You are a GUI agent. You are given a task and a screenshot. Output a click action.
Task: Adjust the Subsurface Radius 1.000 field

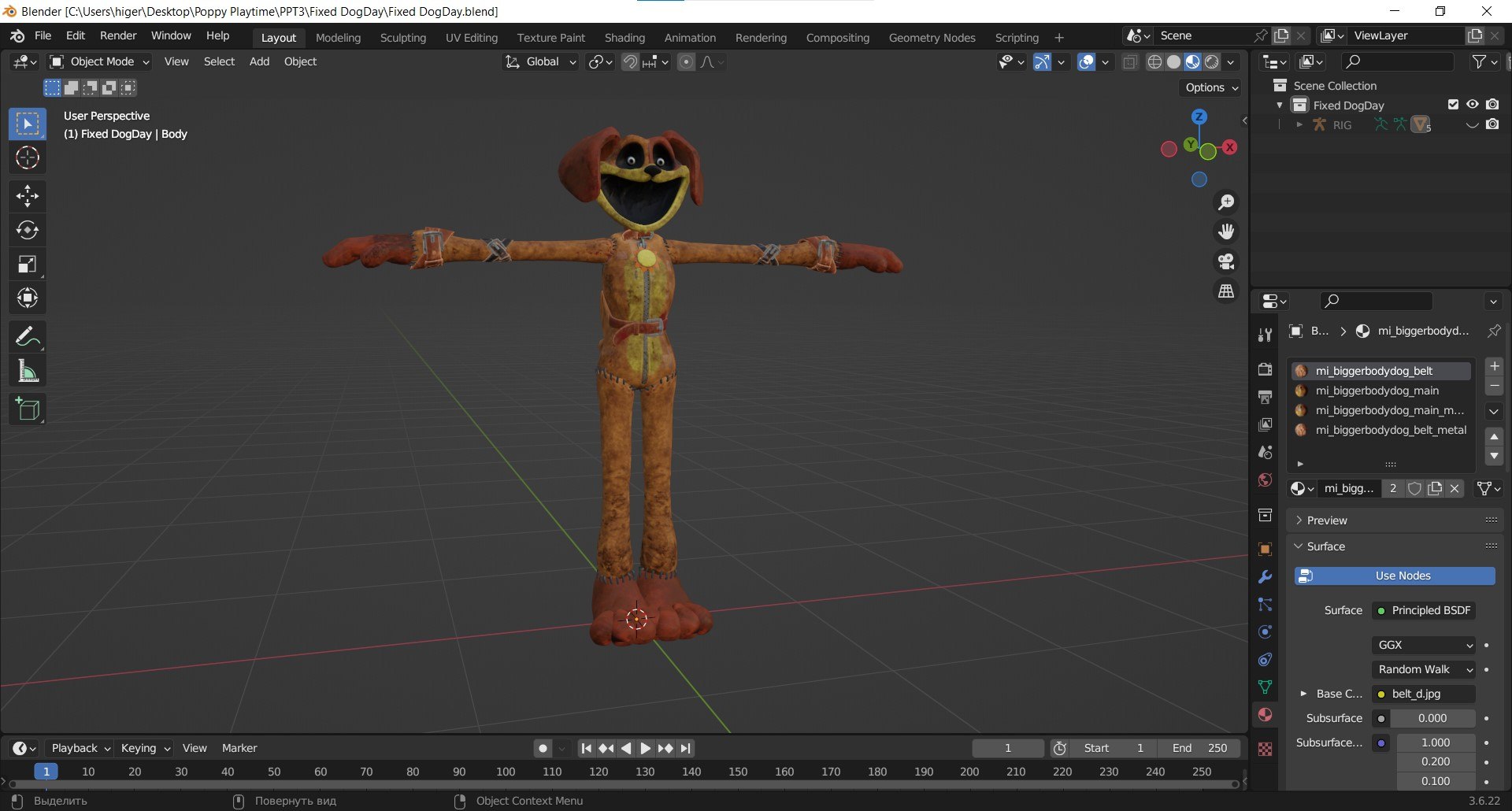click(1436, 742)
